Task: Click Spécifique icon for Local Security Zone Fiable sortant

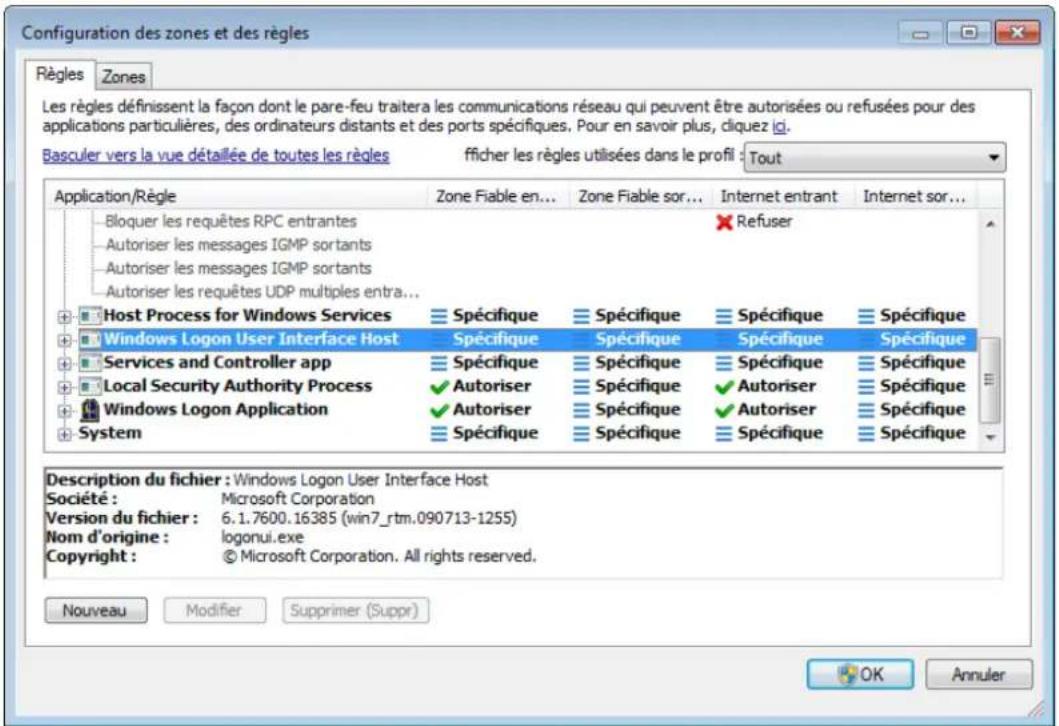Action: [581, 387]
